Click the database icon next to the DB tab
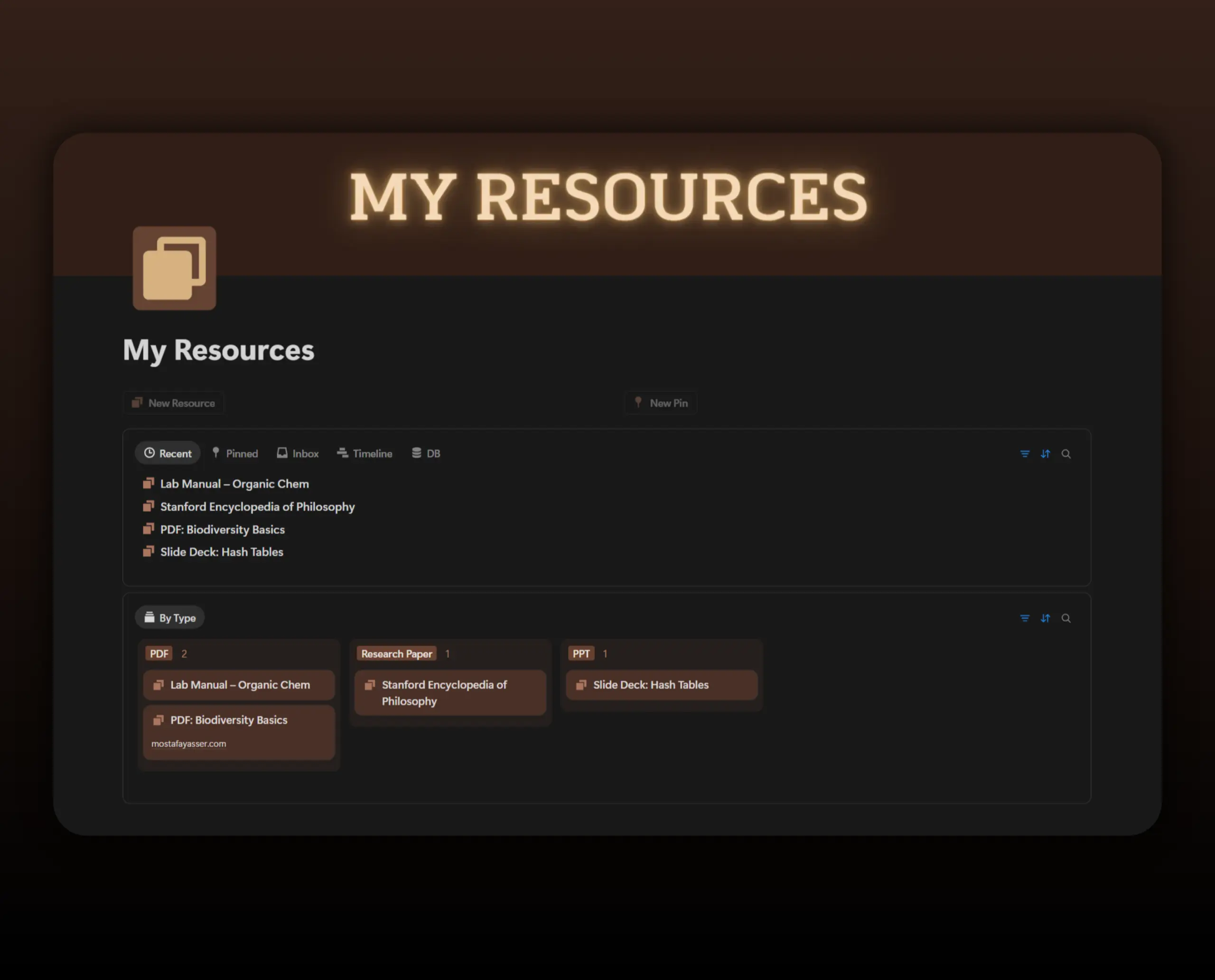 pyautogui.click(x=416, y=453)
